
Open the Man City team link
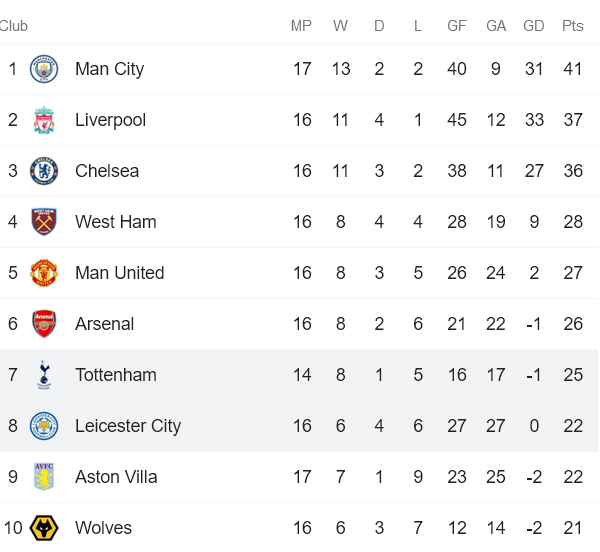109,69
